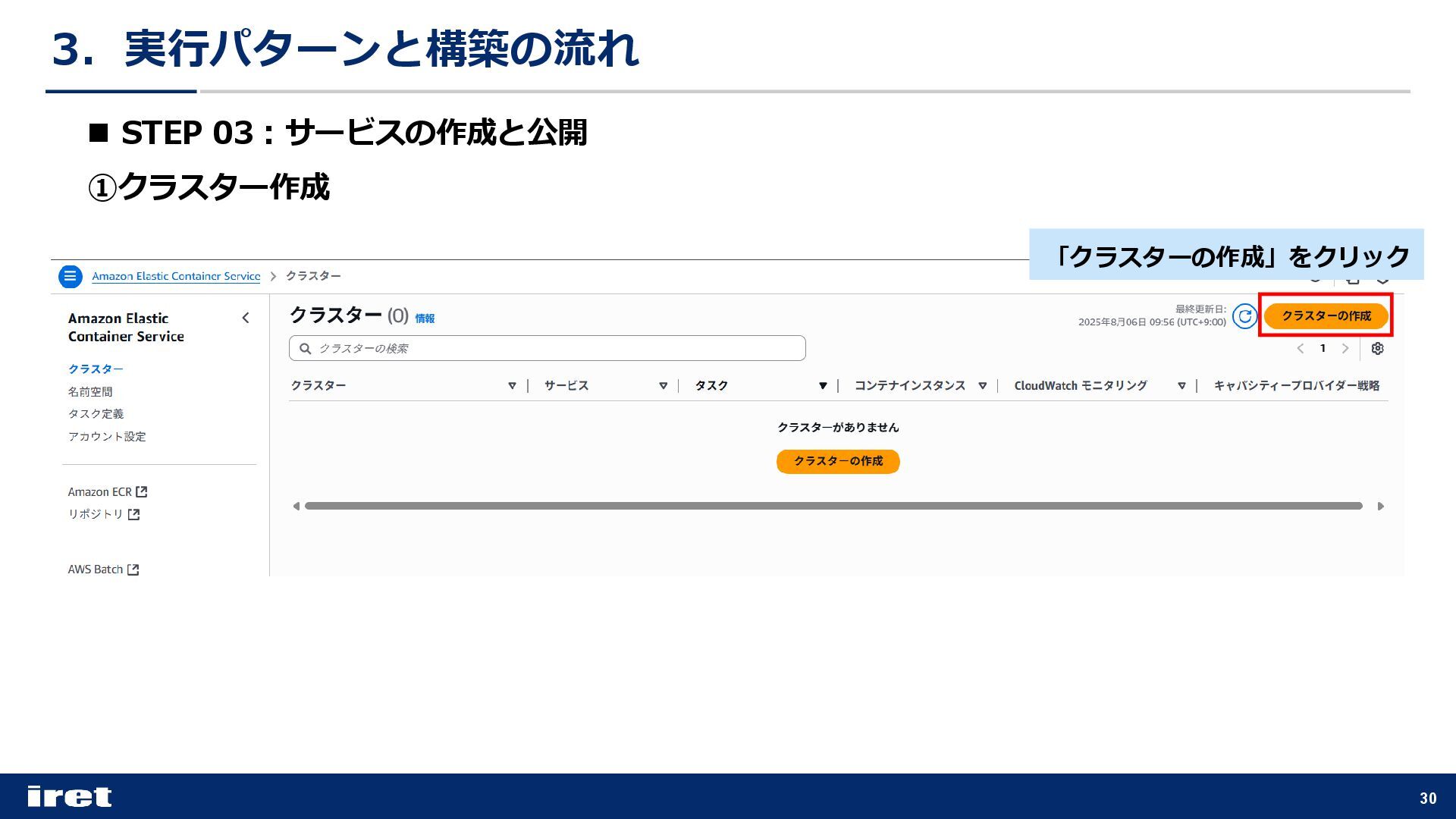Open table preferences gear icon
The height and width of the screenshot is (819, 1456).
click(x=1377, y=349)
